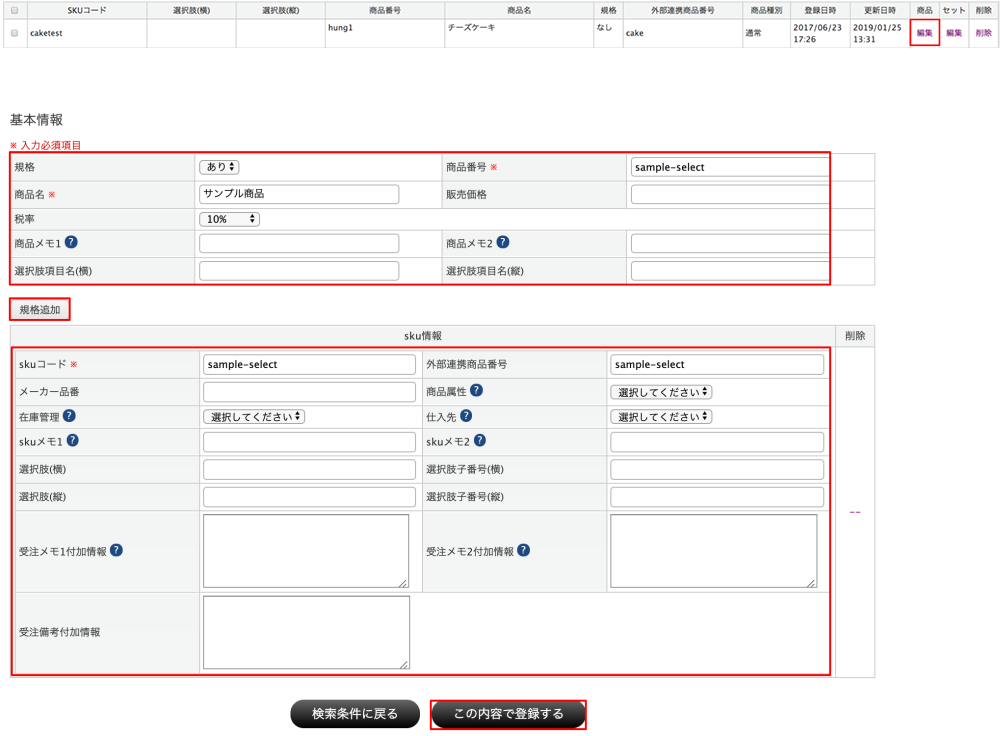The image size is (1000, 736).
Task: Show help for 受注メモ2付加情報
Action: point(523,550)
